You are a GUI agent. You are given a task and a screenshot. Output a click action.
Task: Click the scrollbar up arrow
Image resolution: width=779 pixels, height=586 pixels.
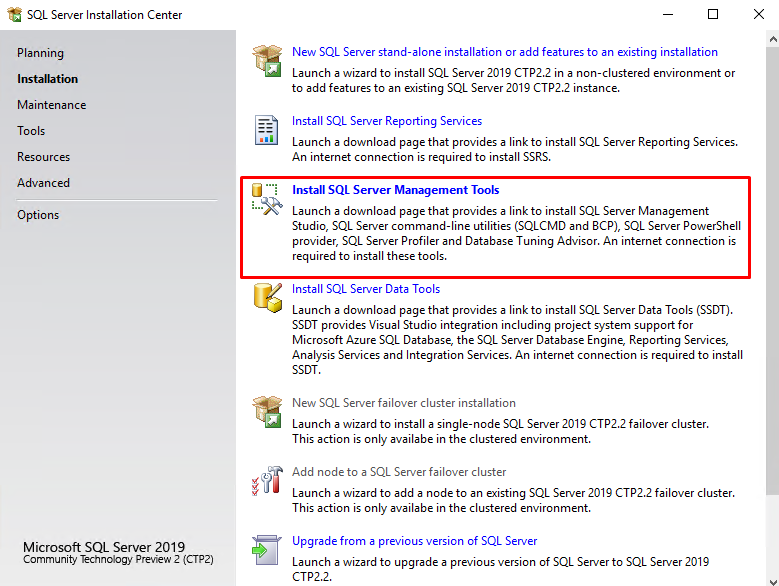click(x=773, y=39)
